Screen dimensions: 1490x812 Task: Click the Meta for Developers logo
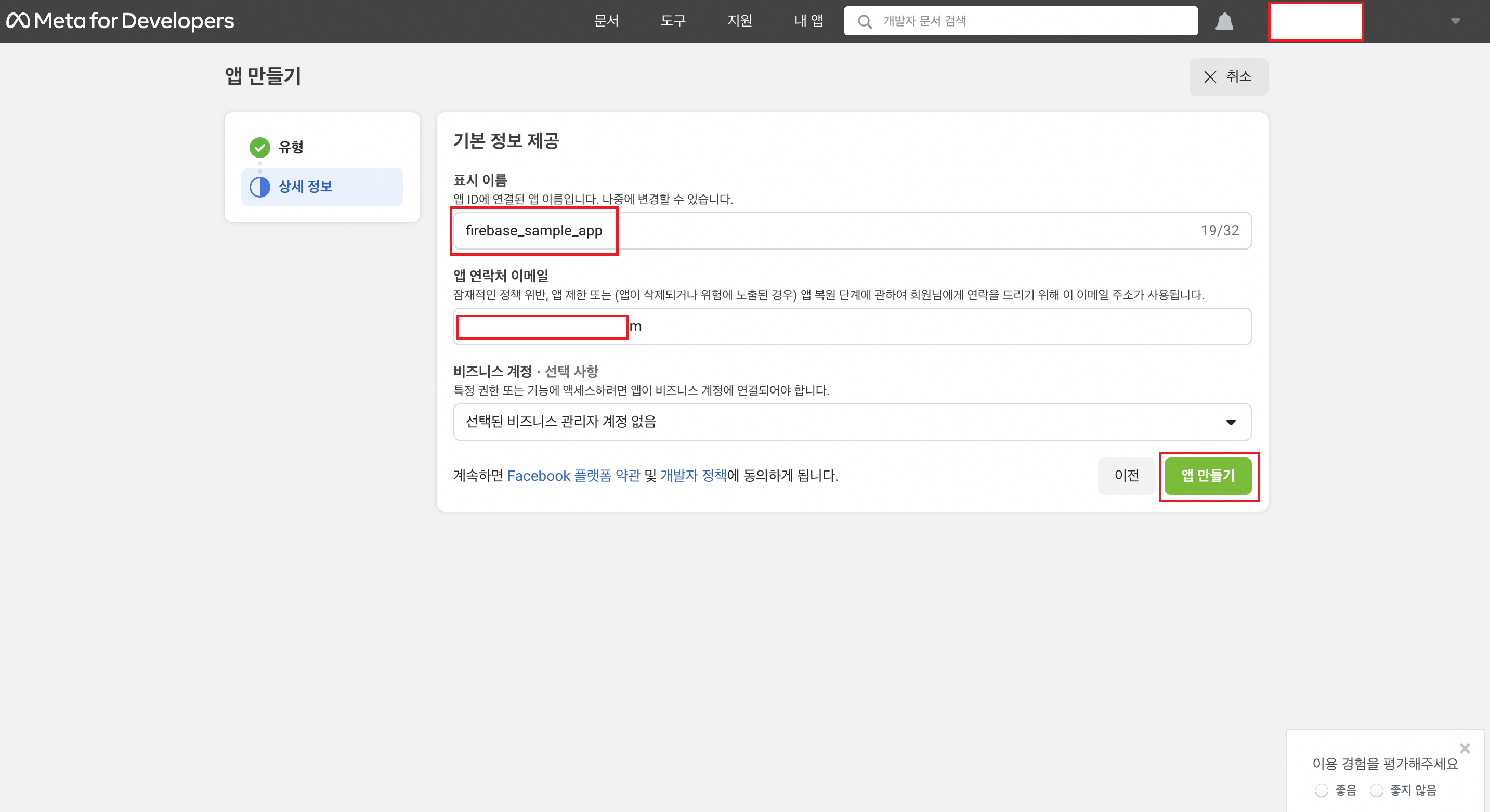pyautogui.click(x=120, y=21)
